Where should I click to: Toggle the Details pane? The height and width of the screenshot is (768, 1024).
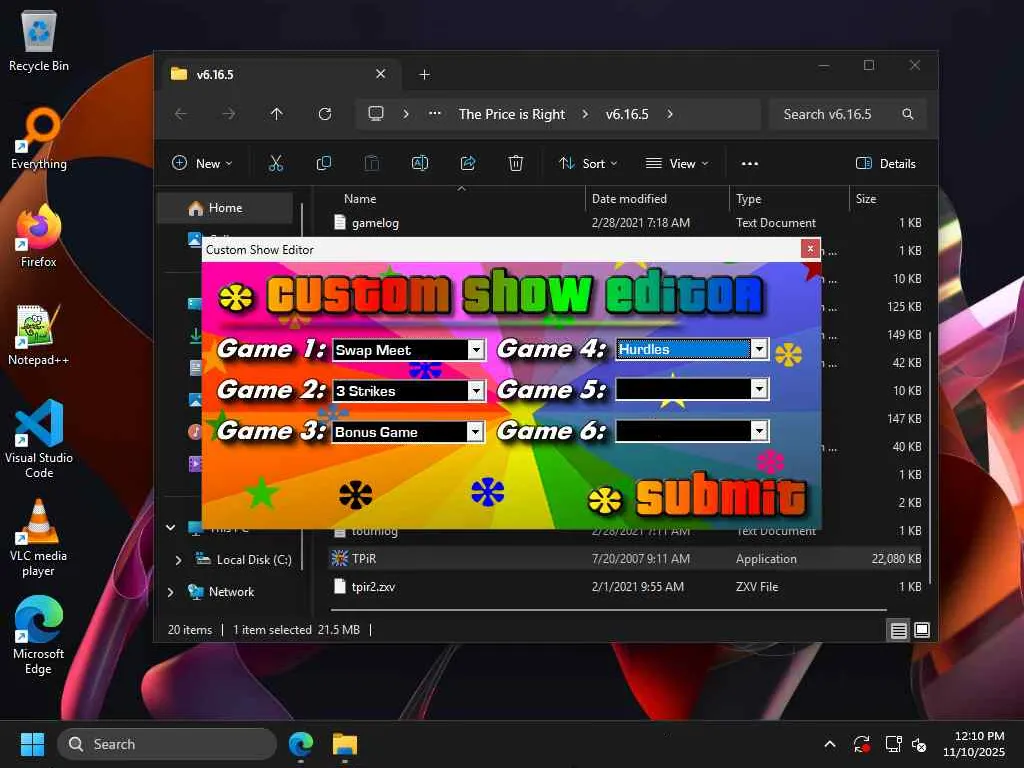[886, 164]
